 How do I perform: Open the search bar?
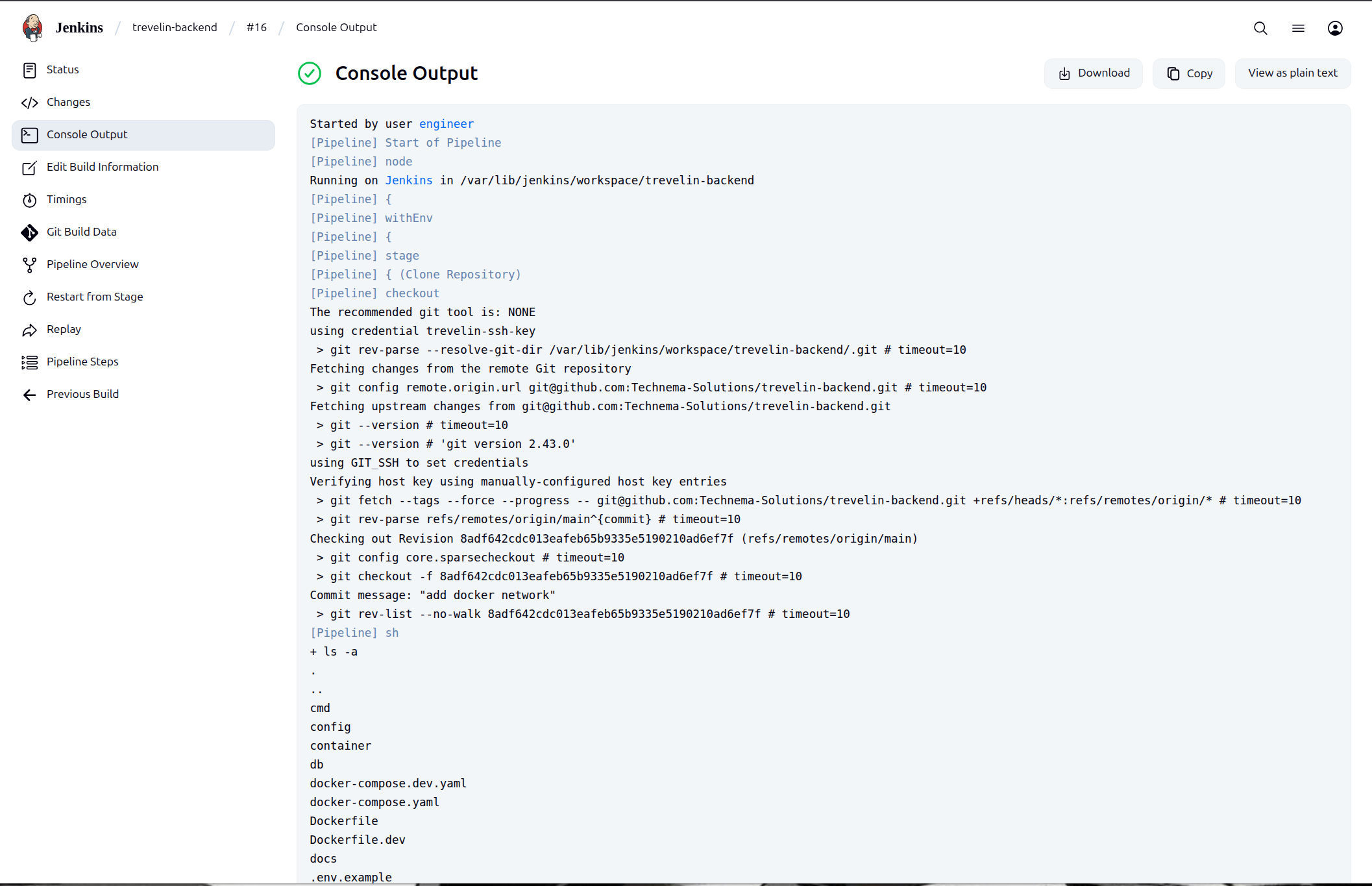(x=1260, y=28)
